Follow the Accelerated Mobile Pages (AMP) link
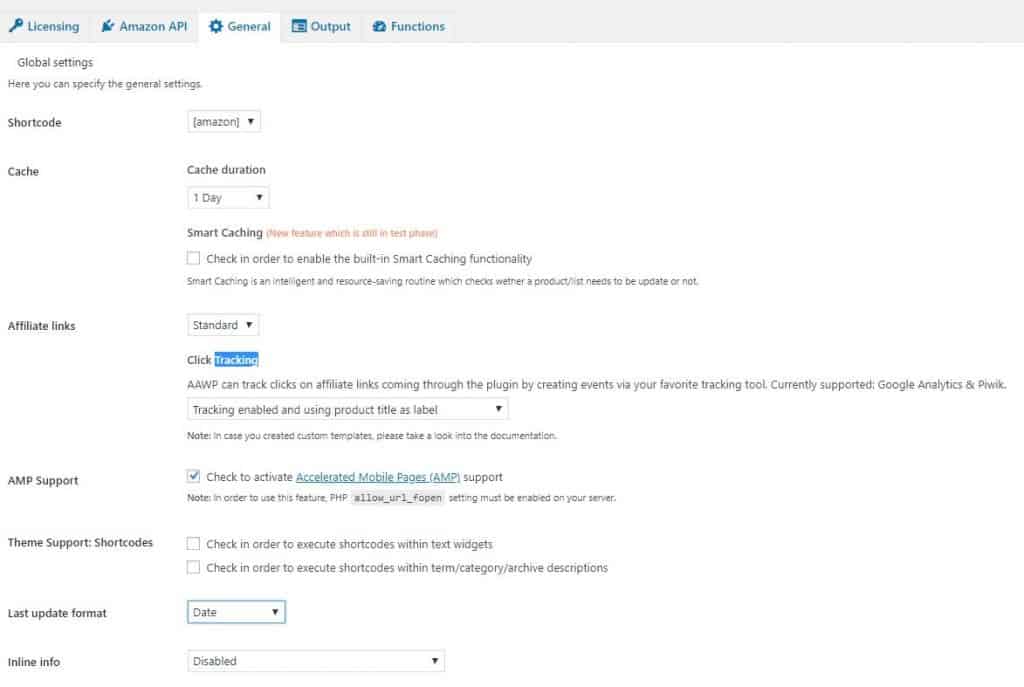Viewport: 1024px width, 687px height. [377, 477]
